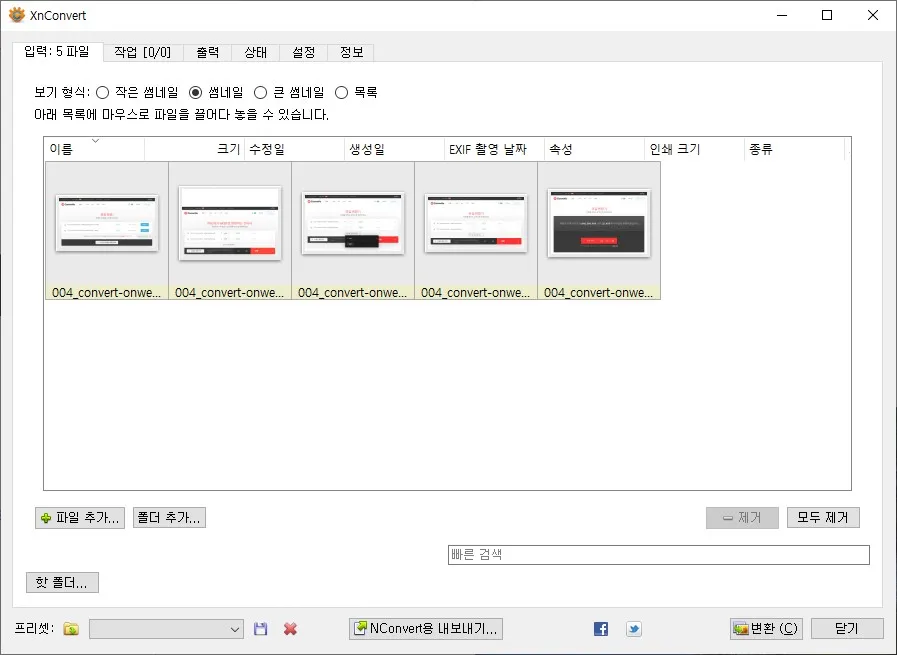Click the 폴더 추가... button

click(169, 518)
